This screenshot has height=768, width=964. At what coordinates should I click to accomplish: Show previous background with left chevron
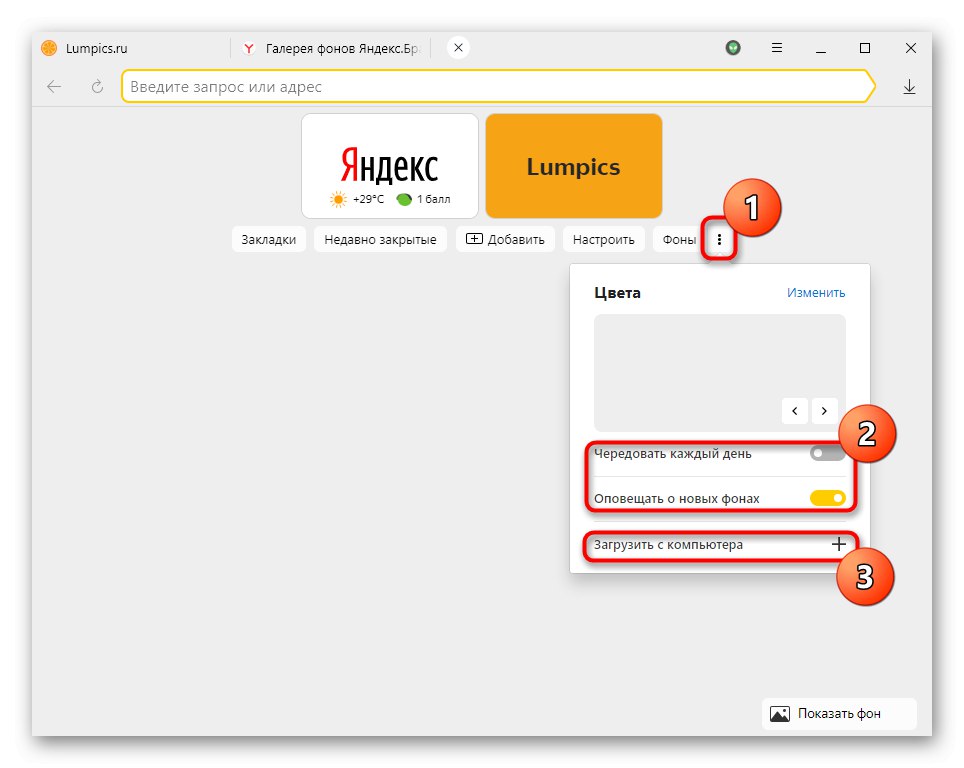click(795, 411)
